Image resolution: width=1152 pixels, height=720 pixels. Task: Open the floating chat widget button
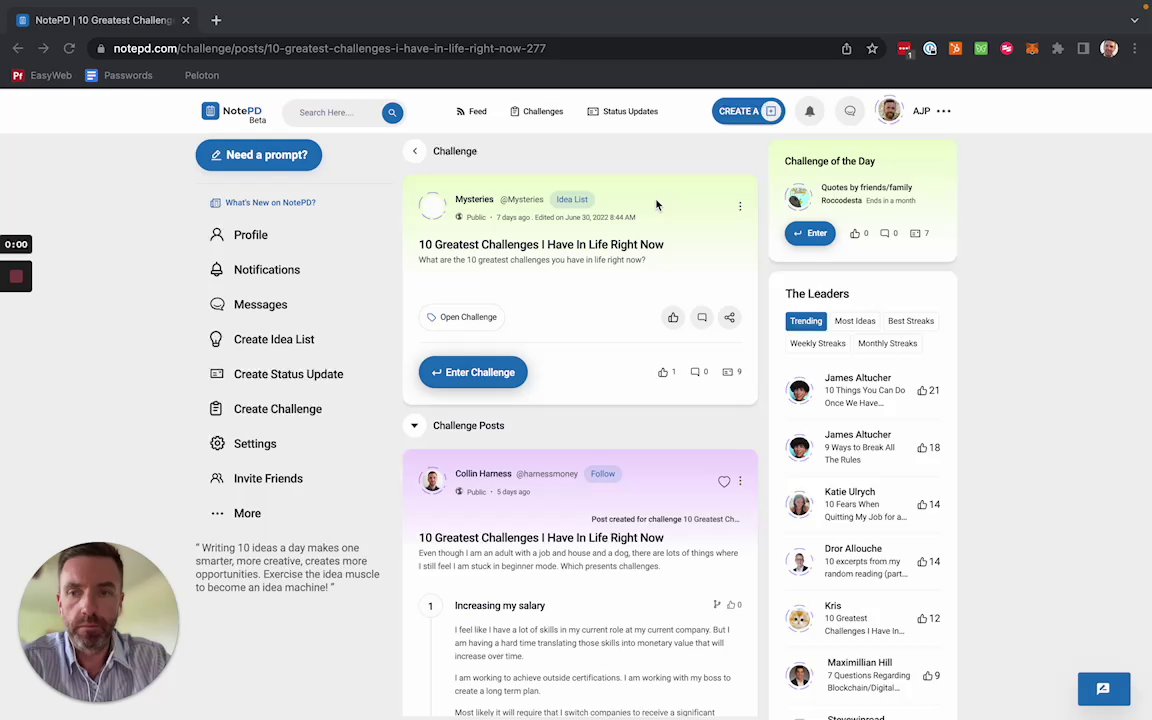(x=1104, y=688)
